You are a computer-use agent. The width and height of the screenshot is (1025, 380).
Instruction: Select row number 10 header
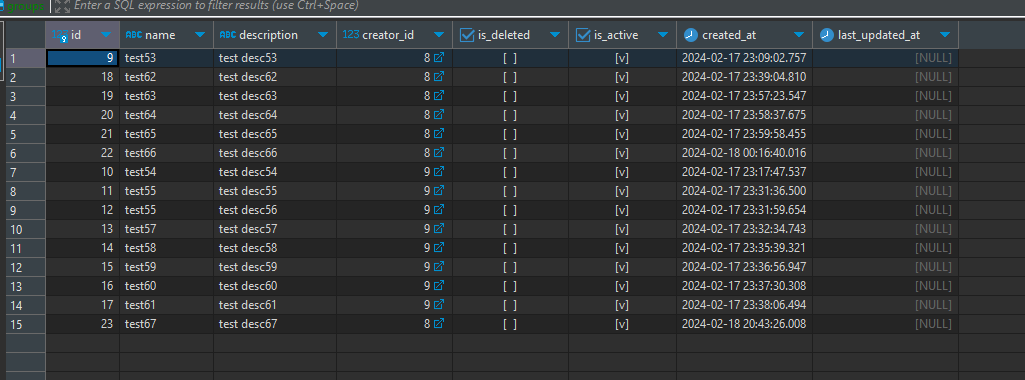coord(25,229)
